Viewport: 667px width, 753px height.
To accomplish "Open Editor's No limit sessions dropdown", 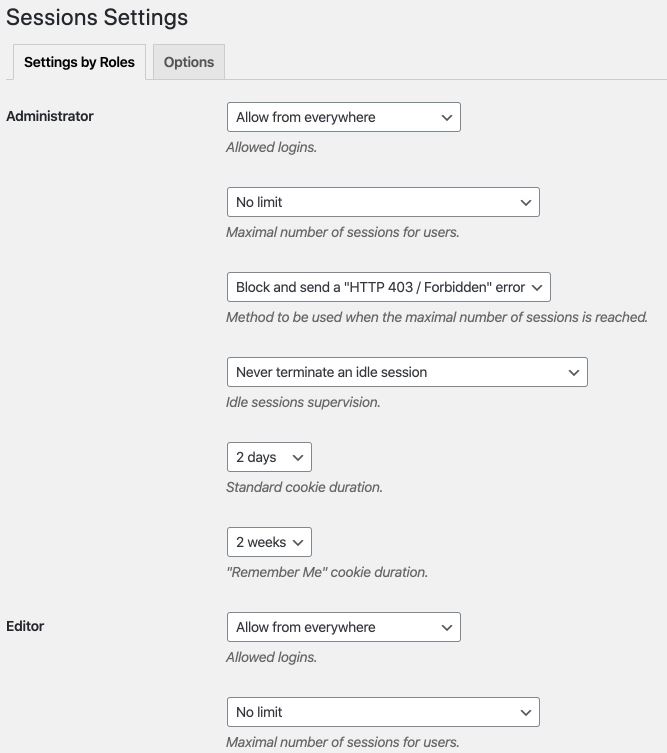I will 383,712.
